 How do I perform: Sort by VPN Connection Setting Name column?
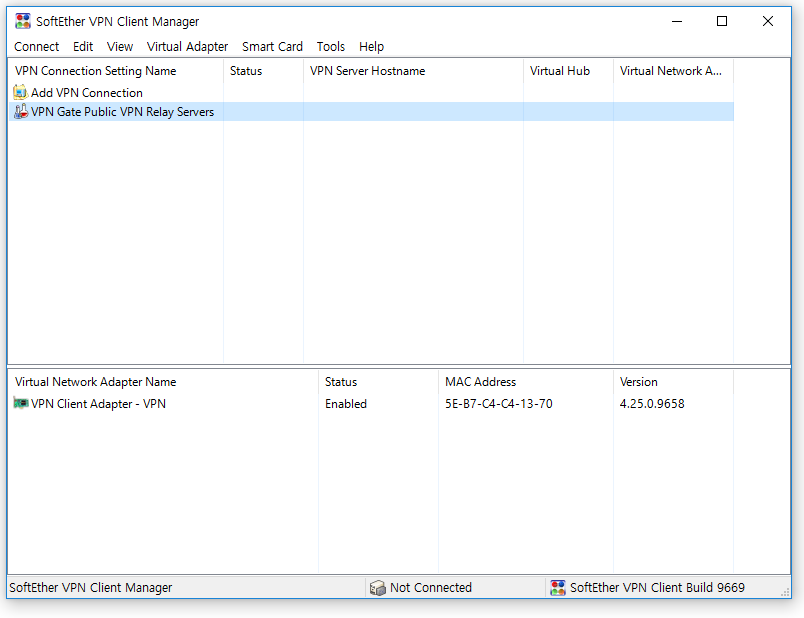pyautogui.click(x=116, y=71)
